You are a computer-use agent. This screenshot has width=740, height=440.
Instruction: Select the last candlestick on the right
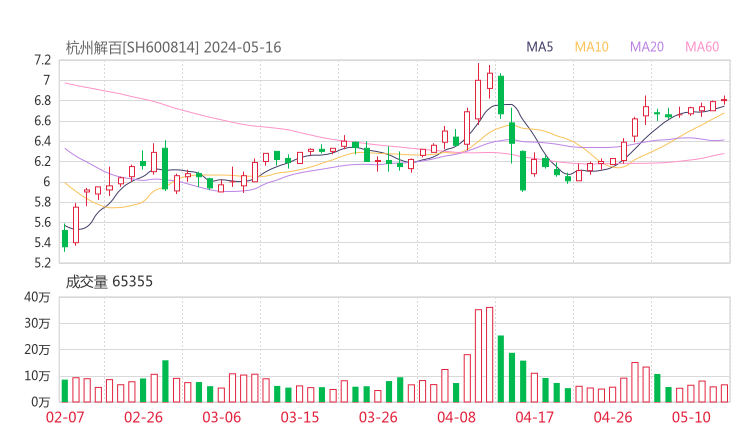pyautogui.click(x=724, y=100)
